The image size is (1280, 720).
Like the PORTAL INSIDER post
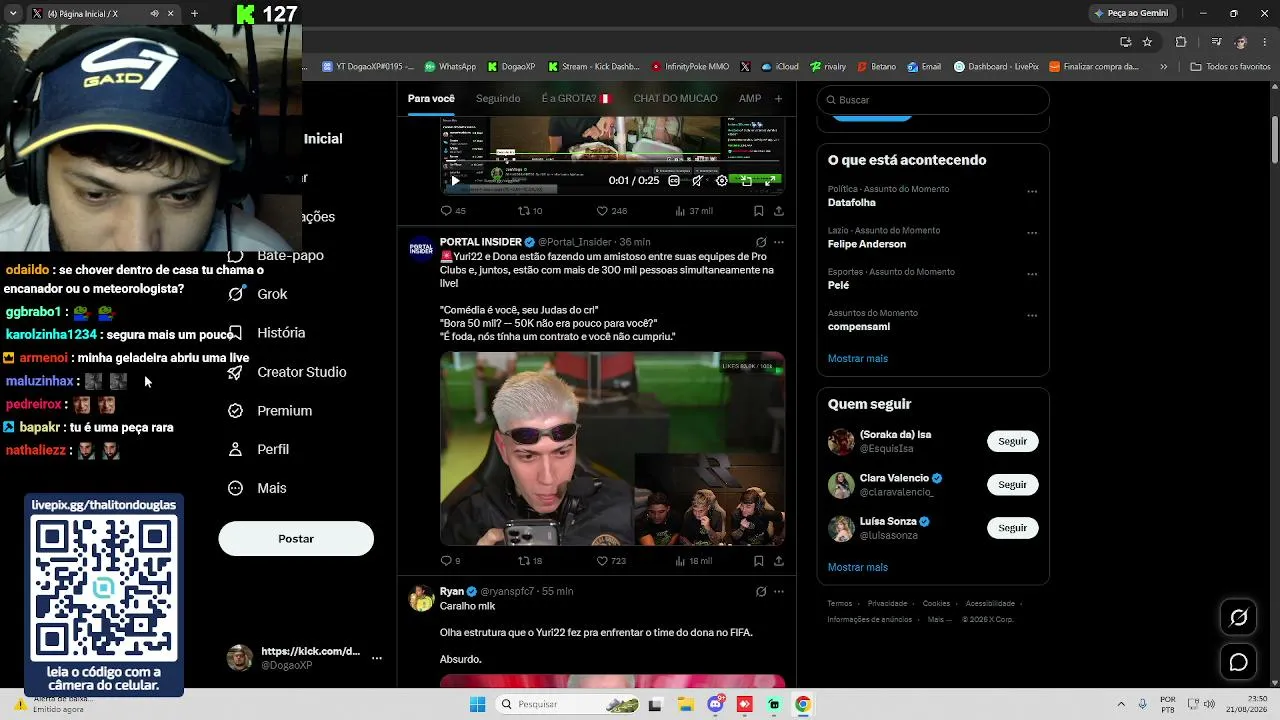[612, 561]
